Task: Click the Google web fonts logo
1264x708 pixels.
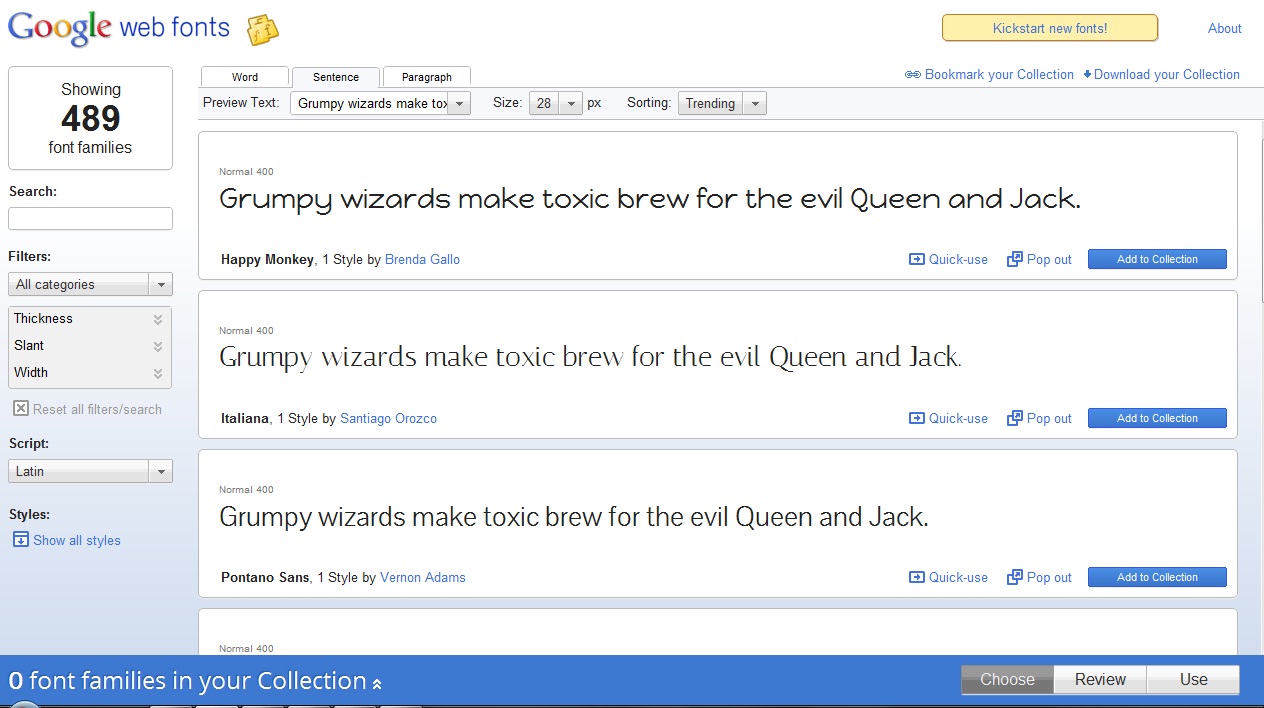Action: (118, 27)
